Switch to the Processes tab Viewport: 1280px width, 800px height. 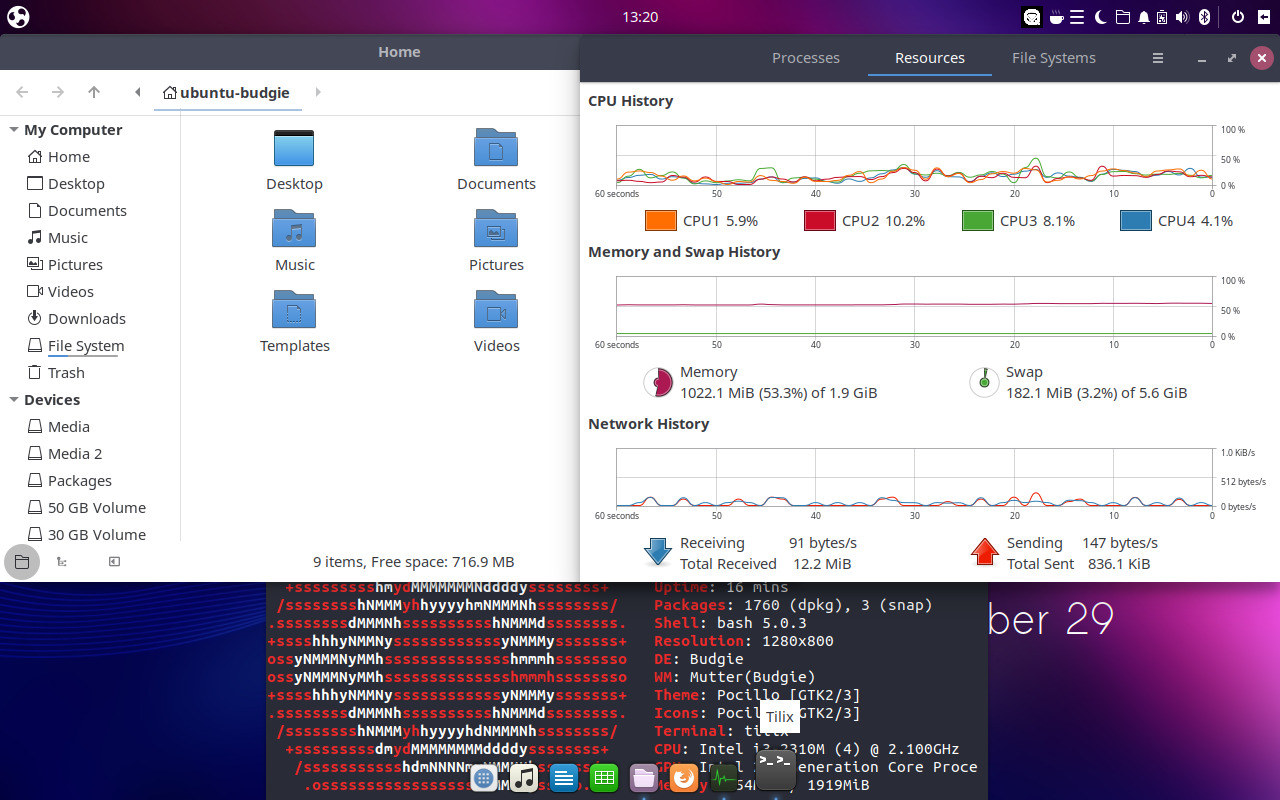806,58
